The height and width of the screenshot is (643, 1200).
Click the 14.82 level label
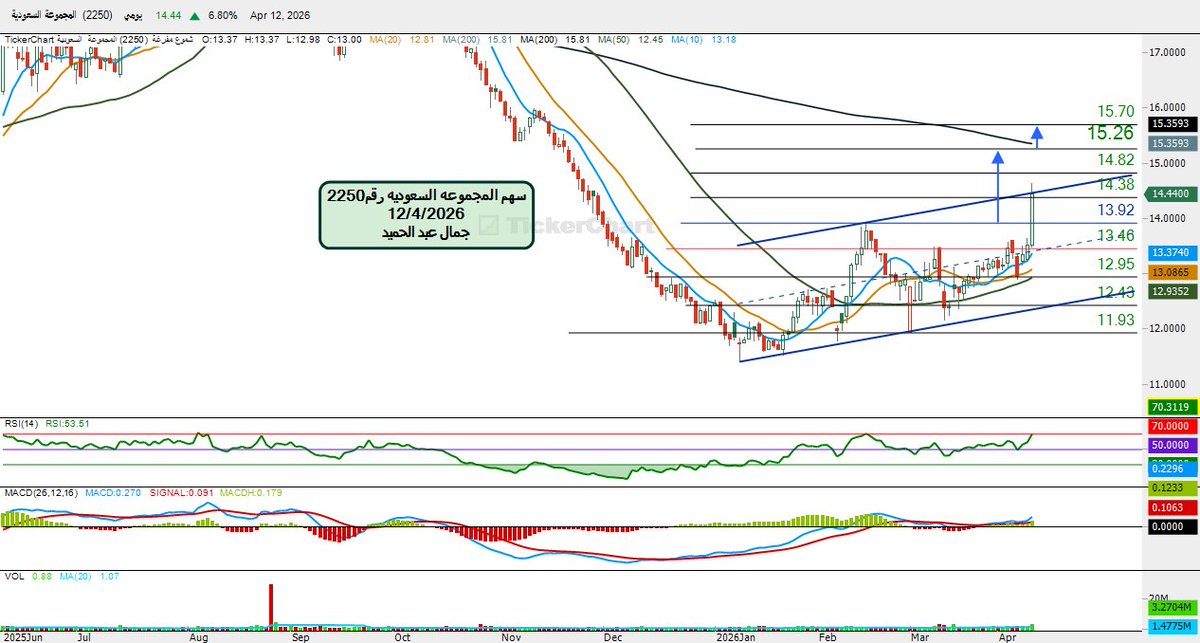(1115, 160)
